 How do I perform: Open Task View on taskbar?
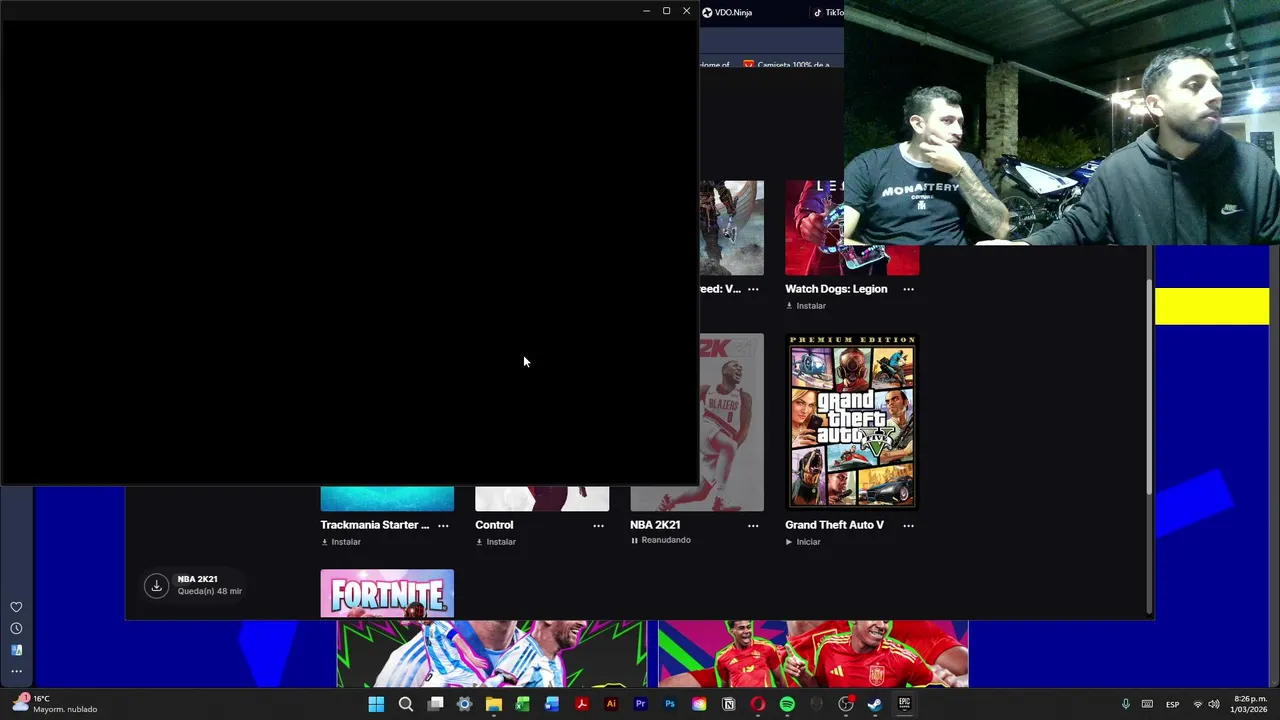point(435,704)
